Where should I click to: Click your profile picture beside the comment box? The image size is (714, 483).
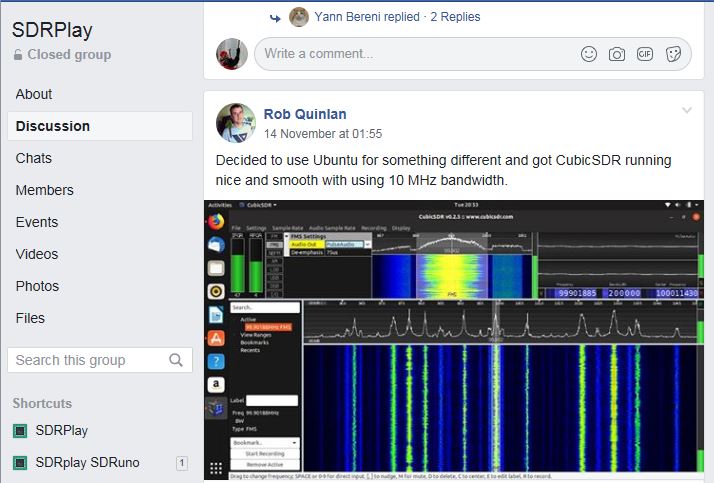pos(232,54)
